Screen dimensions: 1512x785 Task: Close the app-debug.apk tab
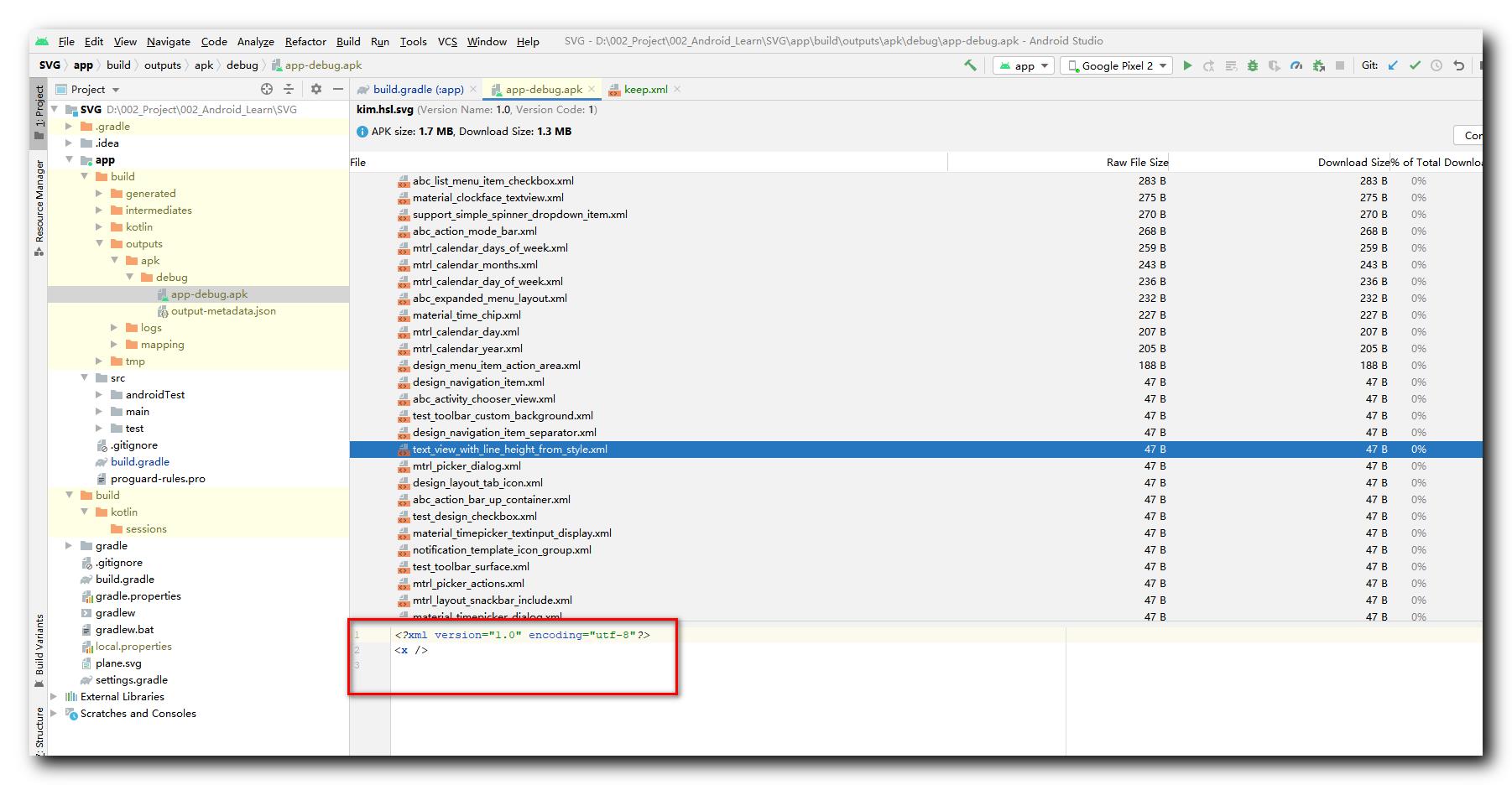(x=592, y=89)
